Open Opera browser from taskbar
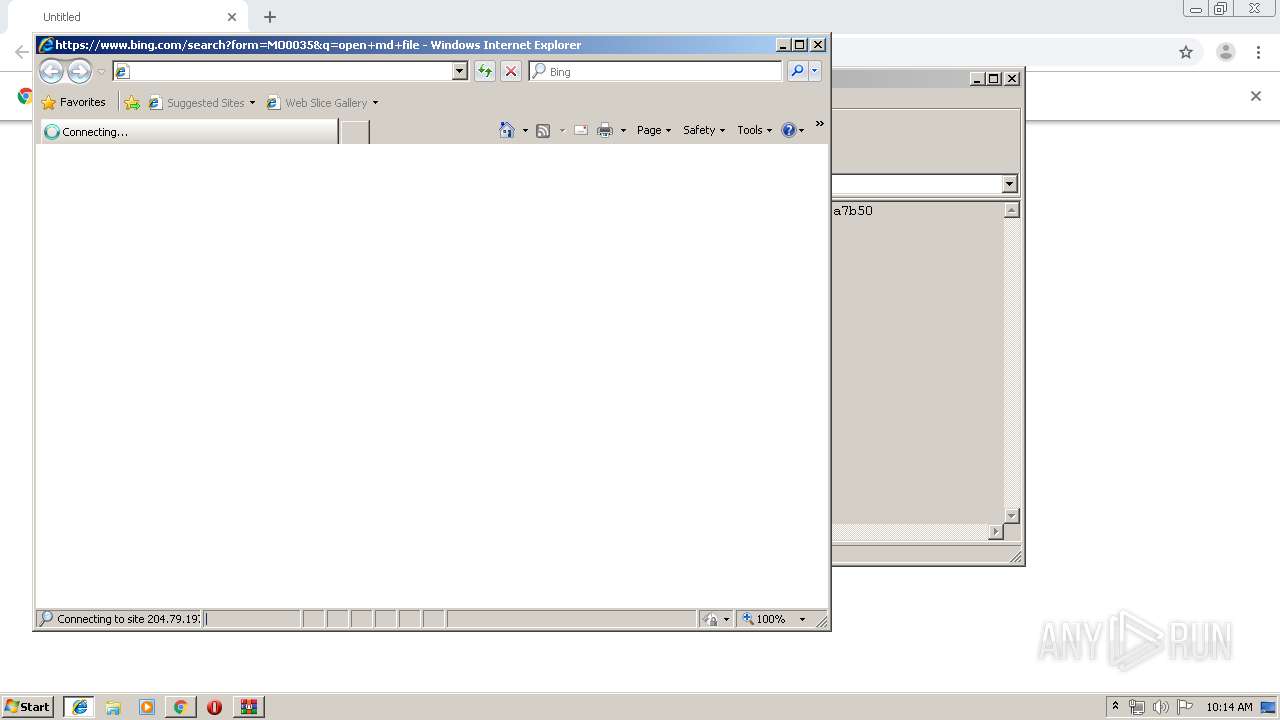Screen dimensions: 1280x720 click(214, 707)
